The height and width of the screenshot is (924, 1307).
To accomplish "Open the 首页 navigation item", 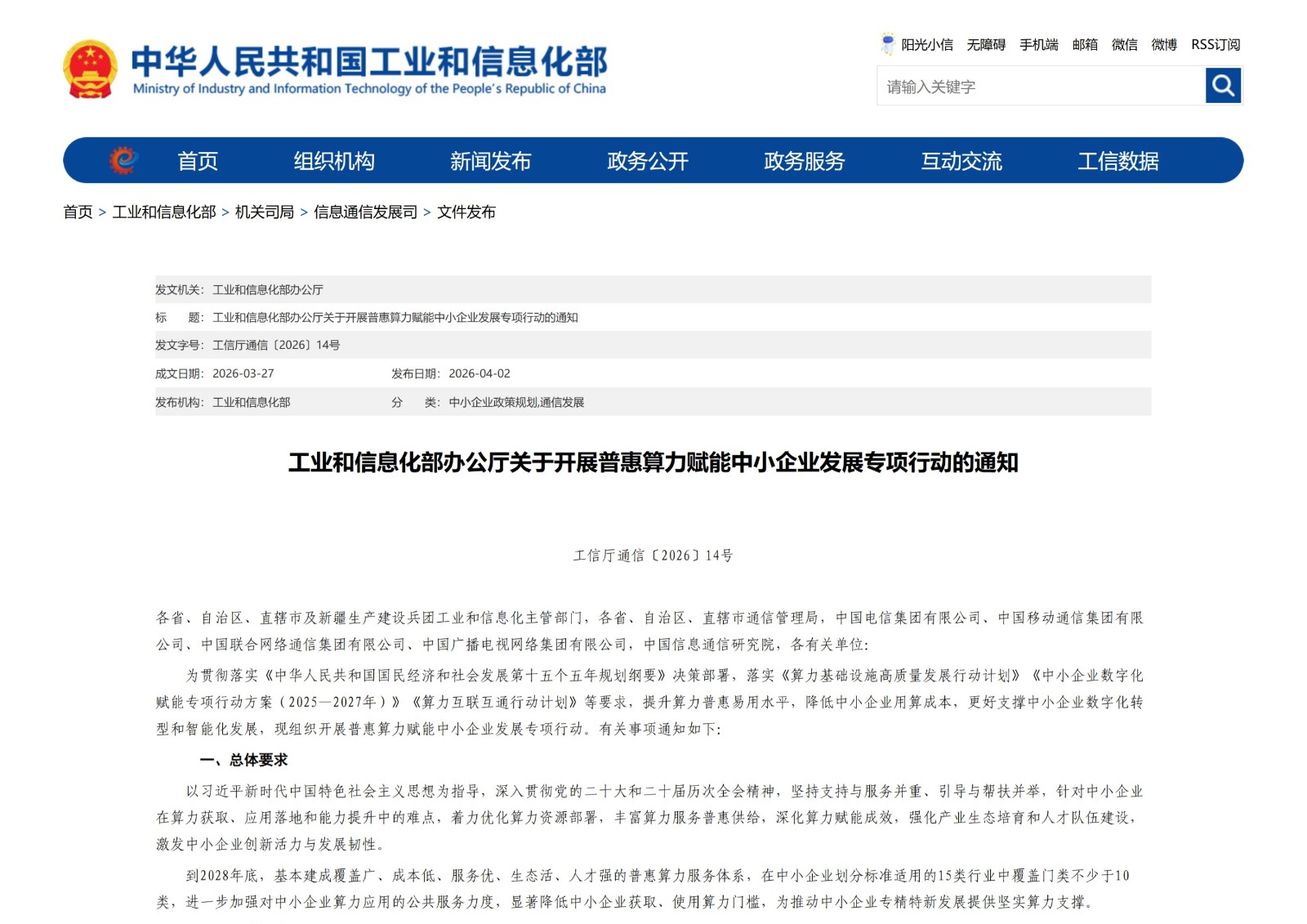I will tap(199, 161).
